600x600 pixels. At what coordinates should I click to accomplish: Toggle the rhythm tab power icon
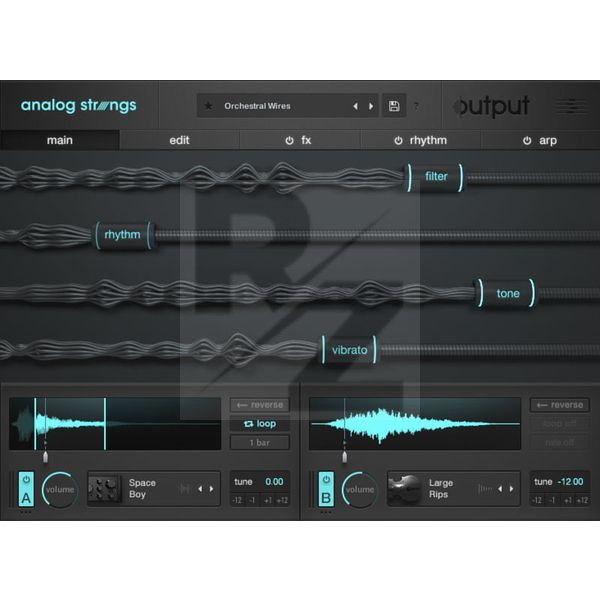[398, 140]
